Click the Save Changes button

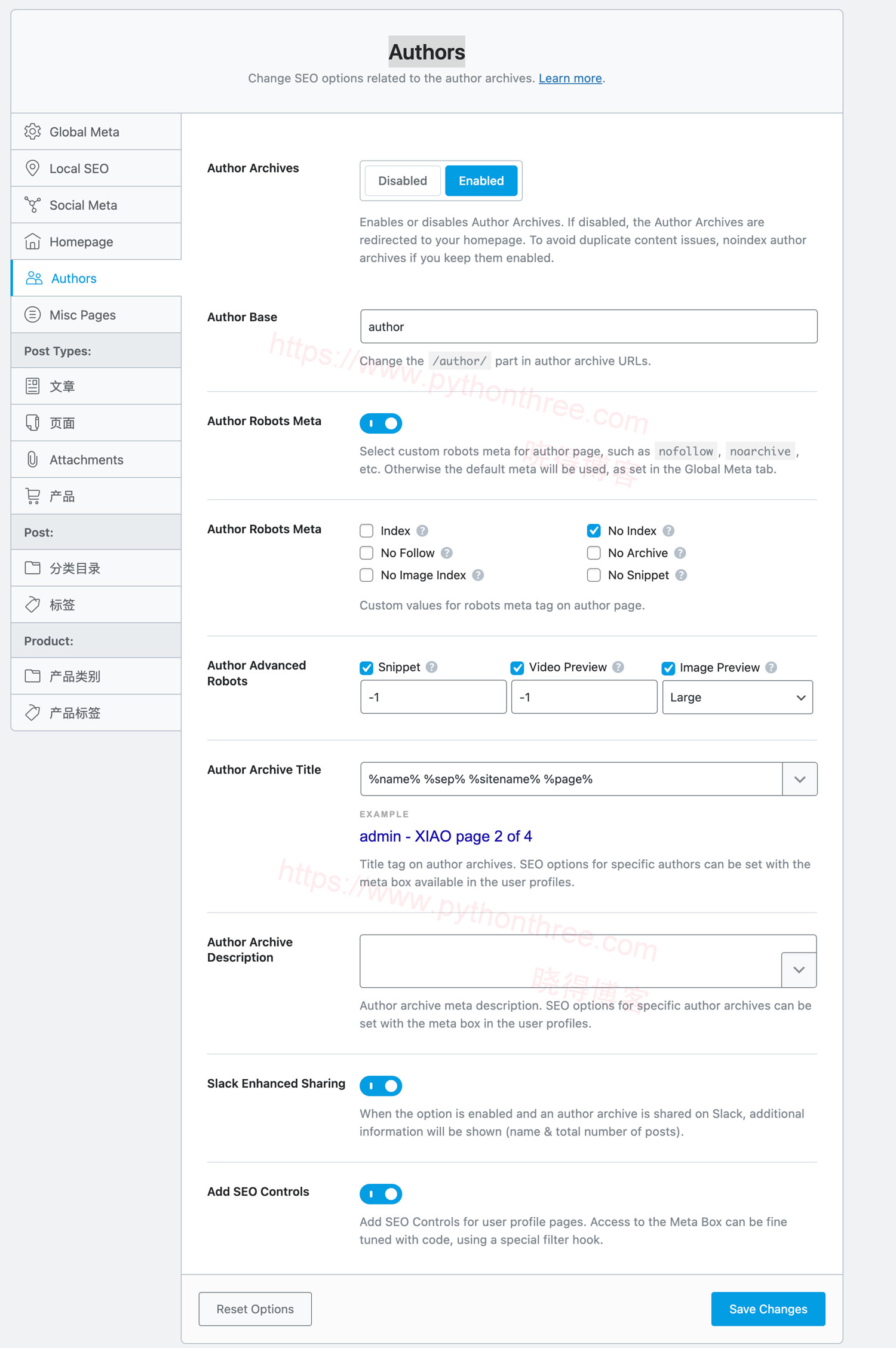[x=768, y=1309]
